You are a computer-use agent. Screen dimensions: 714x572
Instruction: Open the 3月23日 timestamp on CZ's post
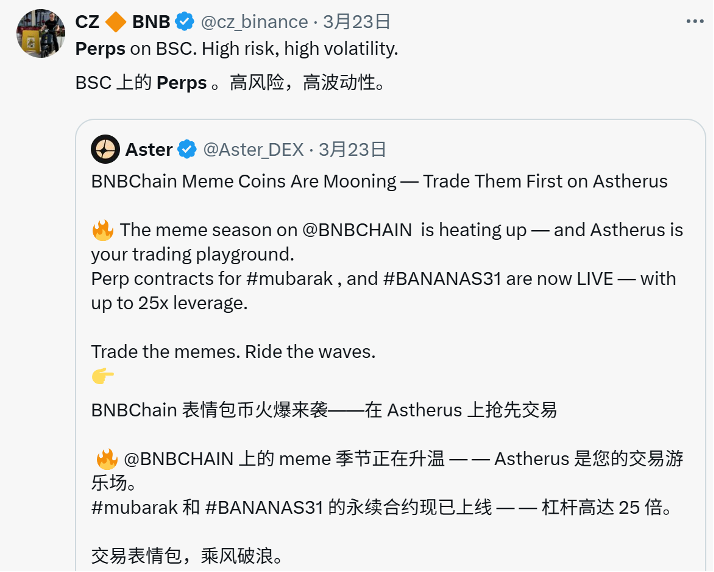coord(357,21)
